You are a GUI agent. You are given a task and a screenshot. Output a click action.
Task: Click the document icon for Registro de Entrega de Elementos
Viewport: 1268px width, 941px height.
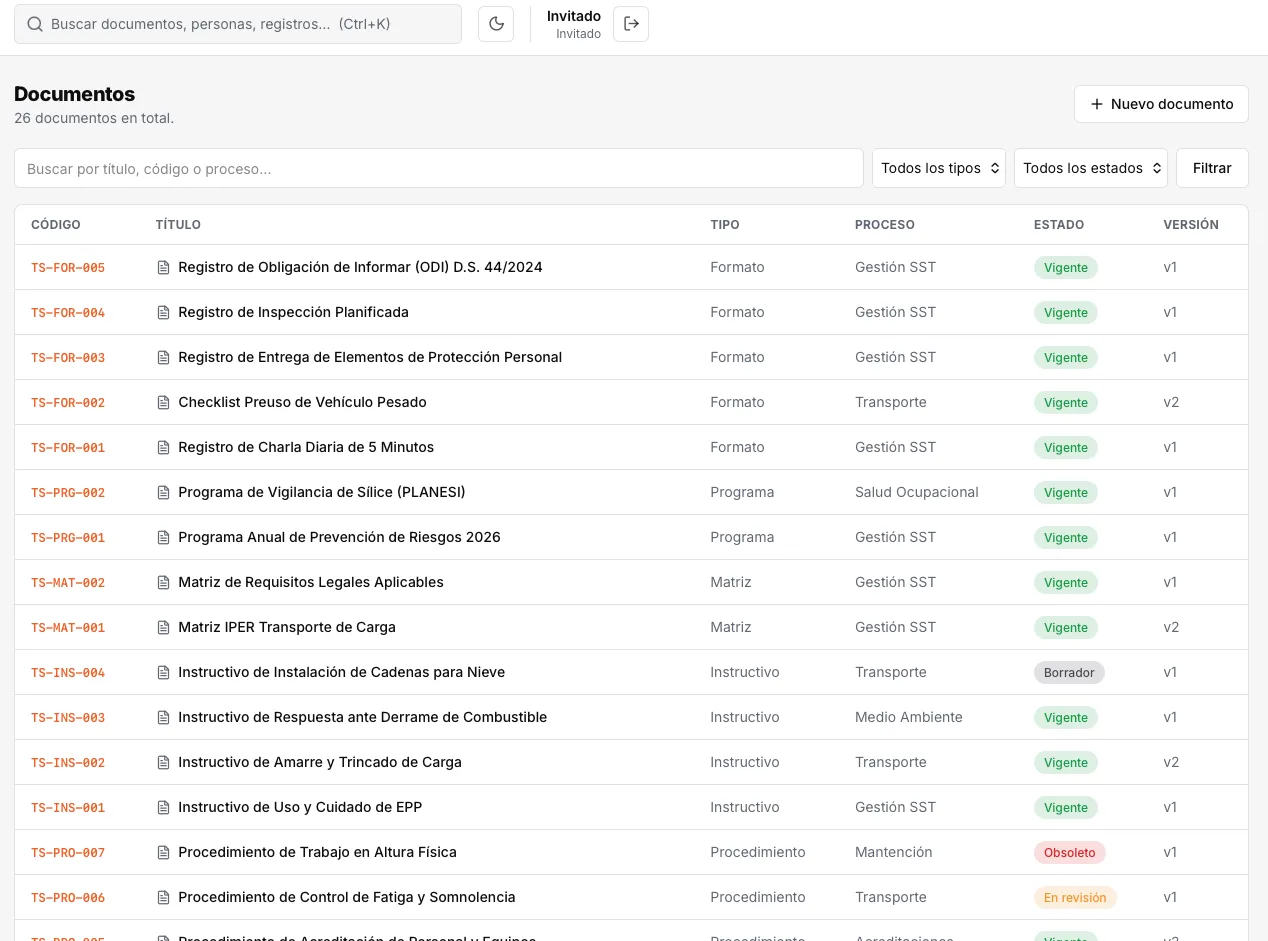coord(164,357)
